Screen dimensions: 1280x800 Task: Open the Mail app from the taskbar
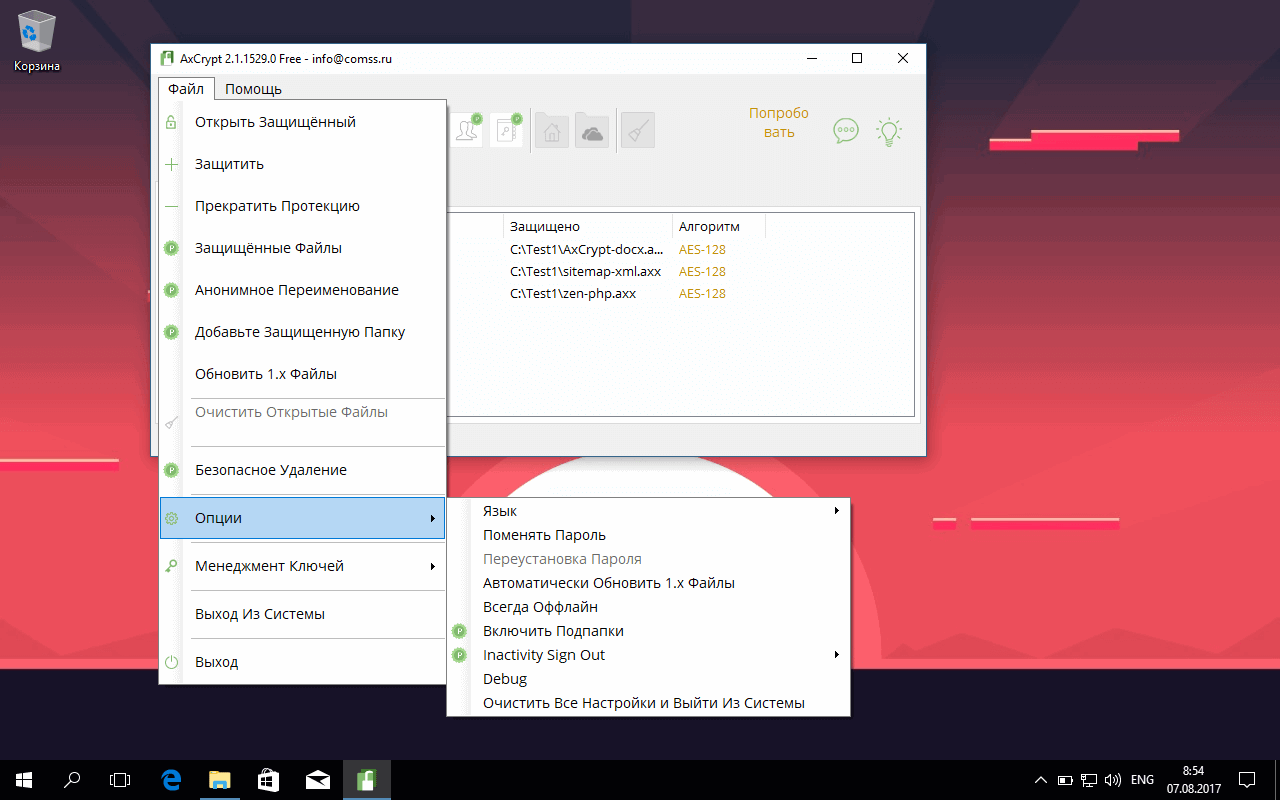coord(317,779)
